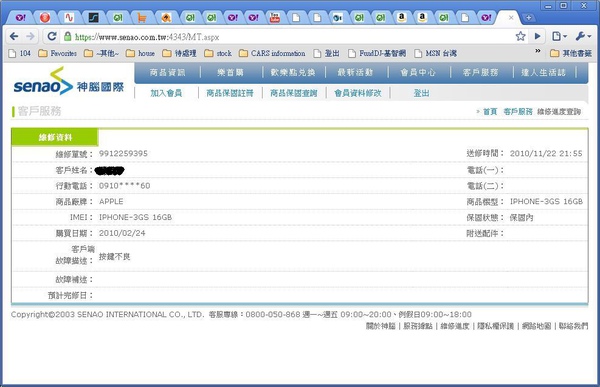Image resolution: width=600 pixels, height=387 pixels.
Task: Log out via 登出 in site submenu
Action: tap(421, 93)
